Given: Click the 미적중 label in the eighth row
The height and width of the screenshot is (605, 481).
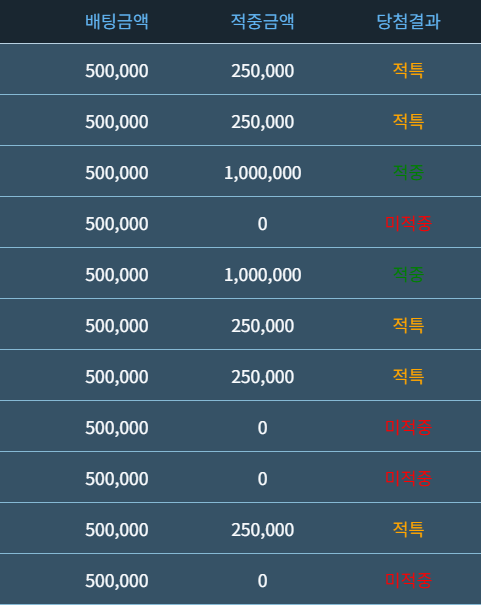Looking at the screenshot, I should click(408, 427).
